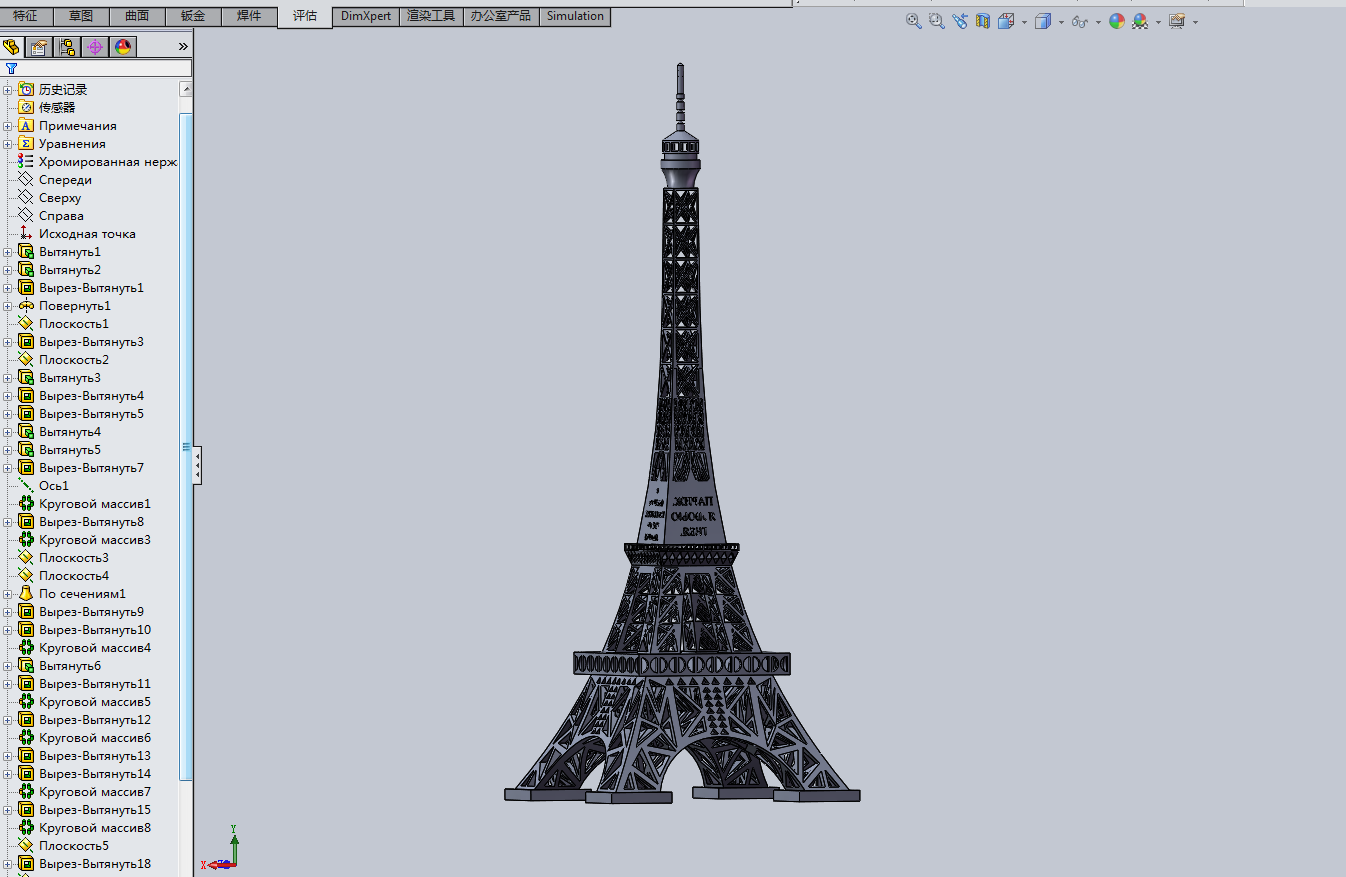
Task: Open the View Orientation cube icon
Action: pyautogui.click(x=1006, y=21)
